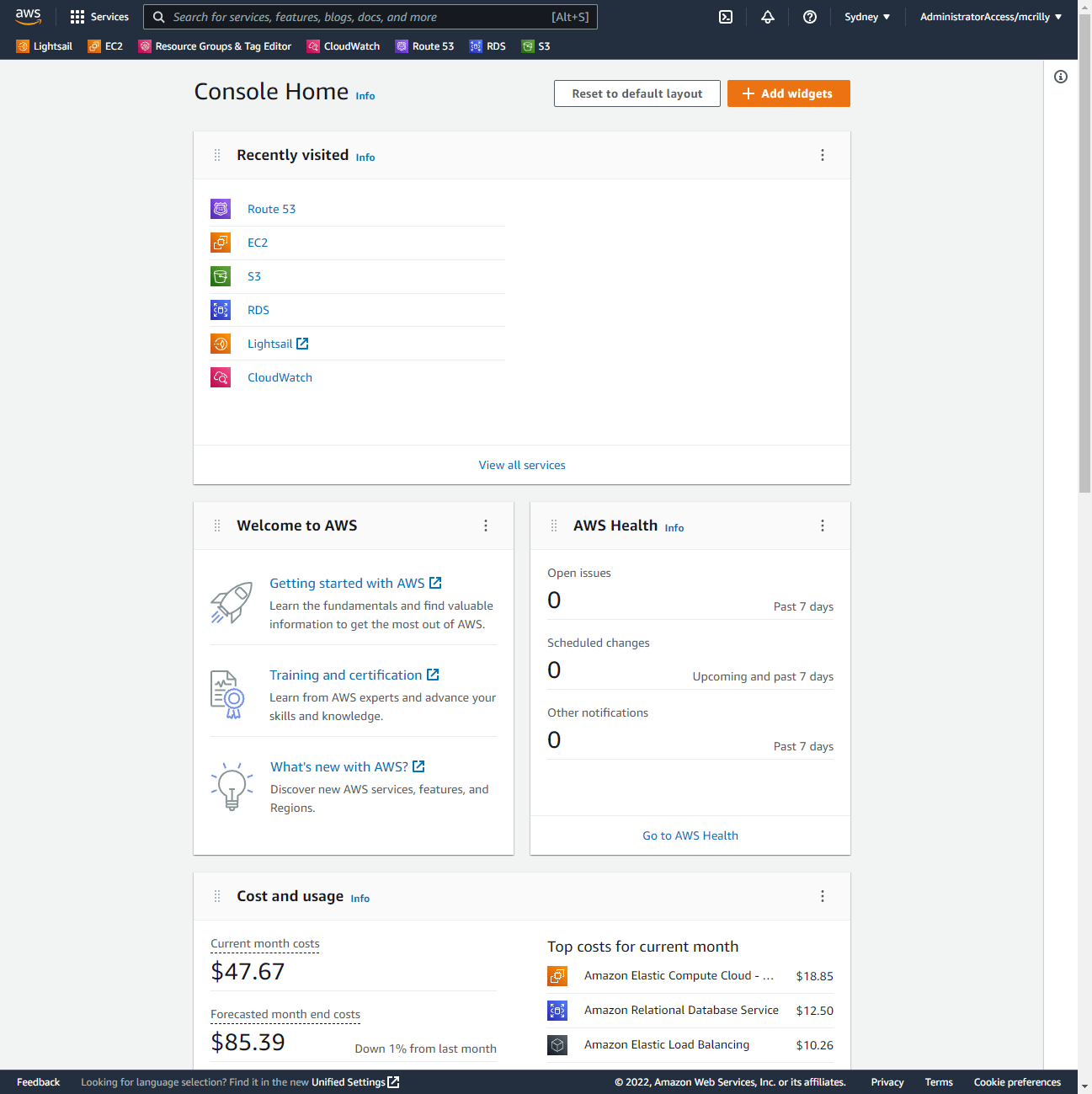Open the AWS logo home link
This screenshot has height=1094, width=1092.
pyautogui.click(x=29, y=17)
